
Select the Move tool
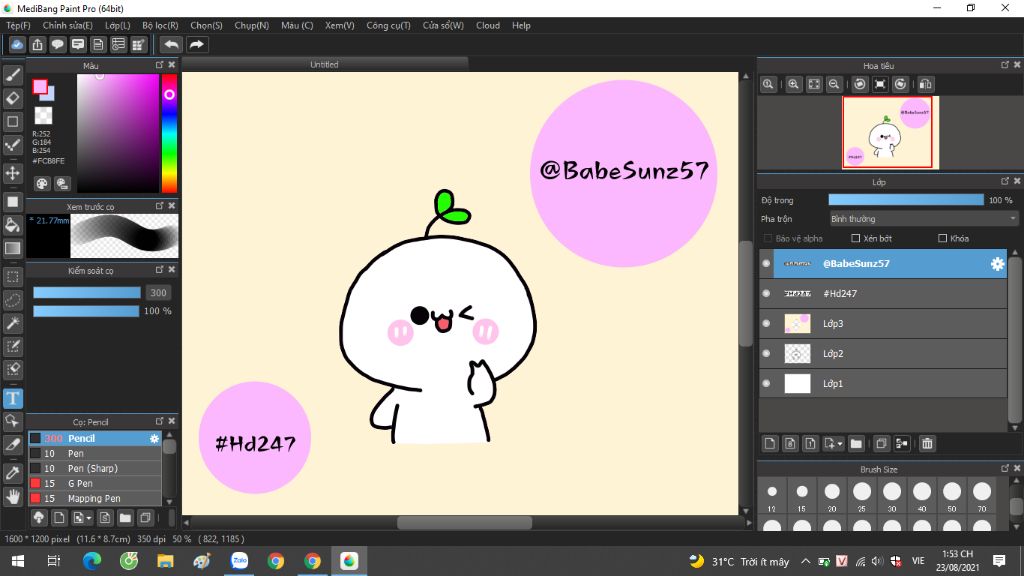click(x=12, y=173)
